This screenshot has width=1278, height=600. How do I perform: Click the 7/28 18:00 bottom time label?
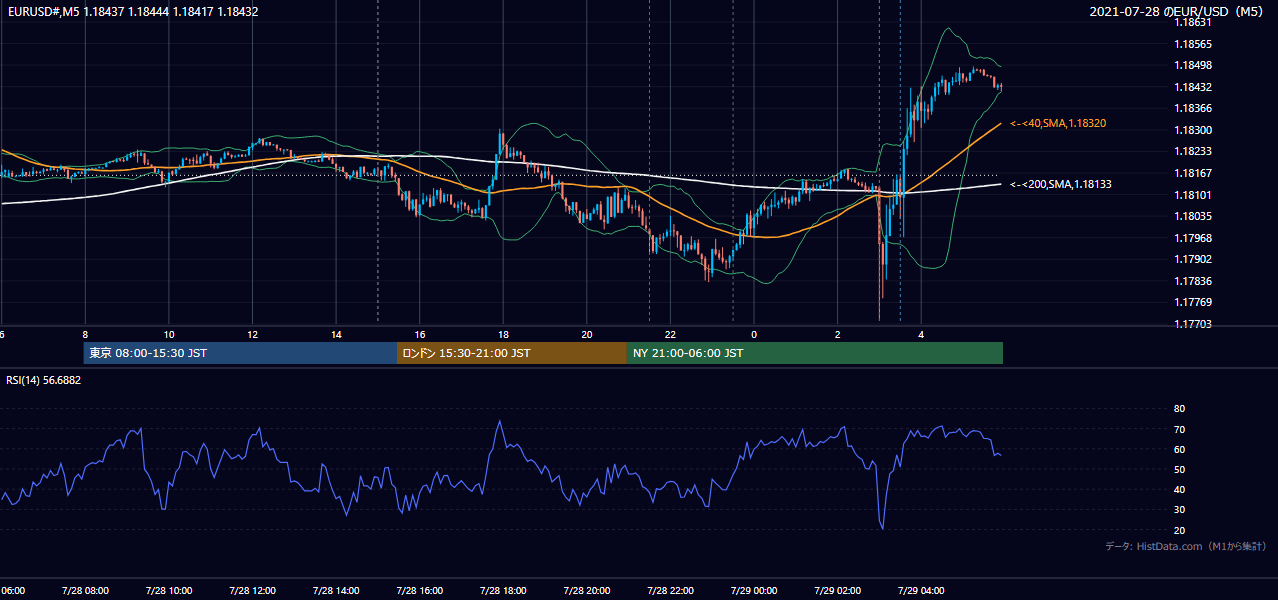tap(503, 591)
